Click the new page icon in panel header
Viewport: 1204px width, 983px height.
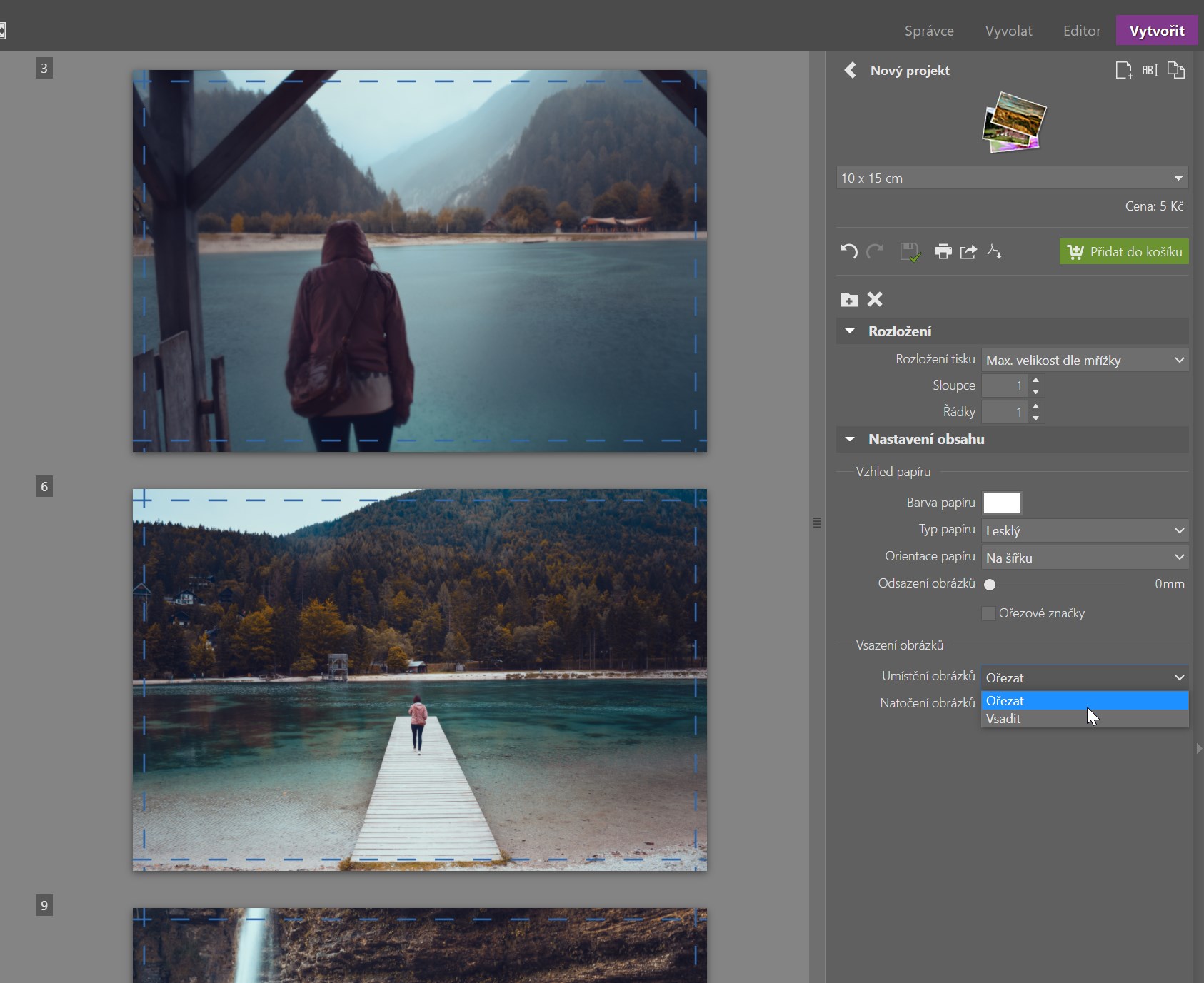click(1124, 70)
